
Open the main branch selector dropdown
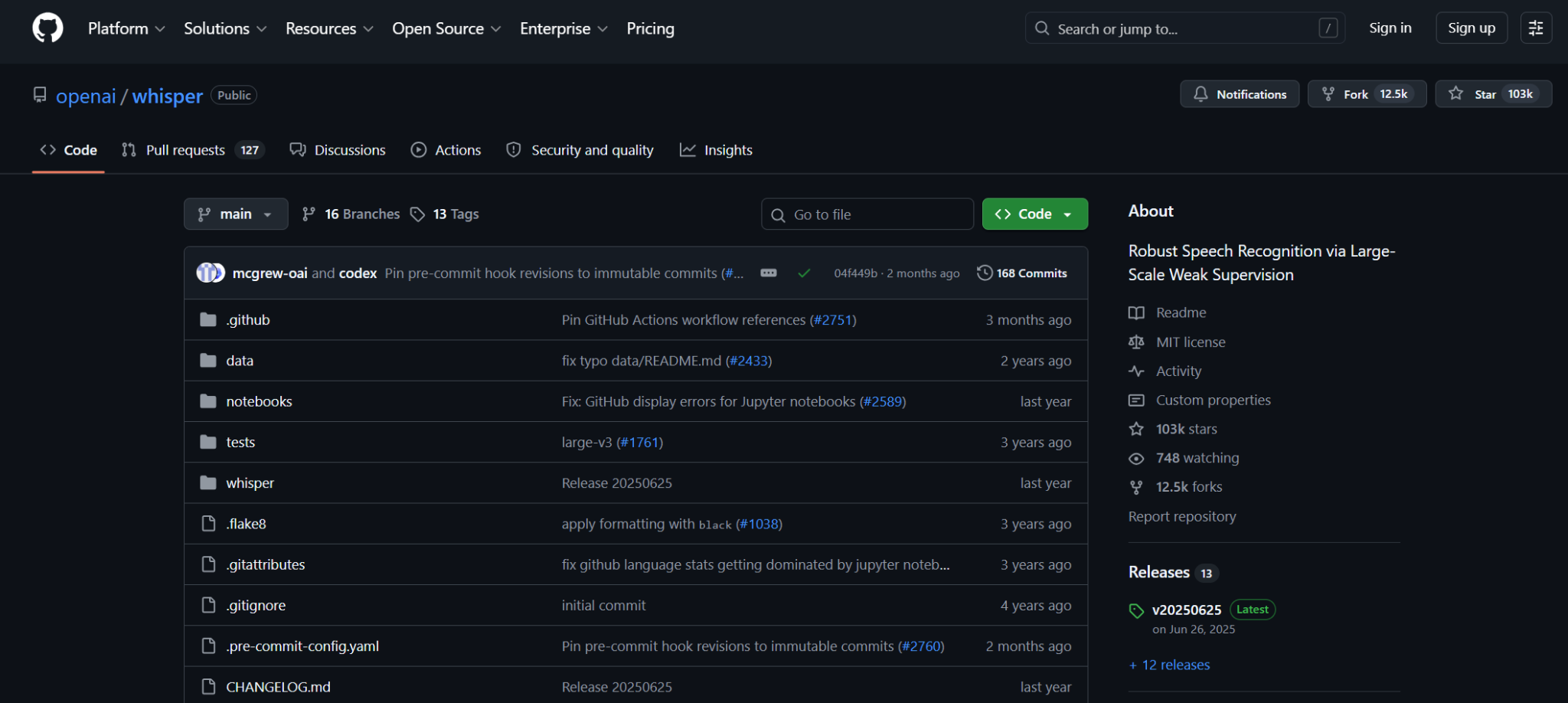[x=236, y=214]
